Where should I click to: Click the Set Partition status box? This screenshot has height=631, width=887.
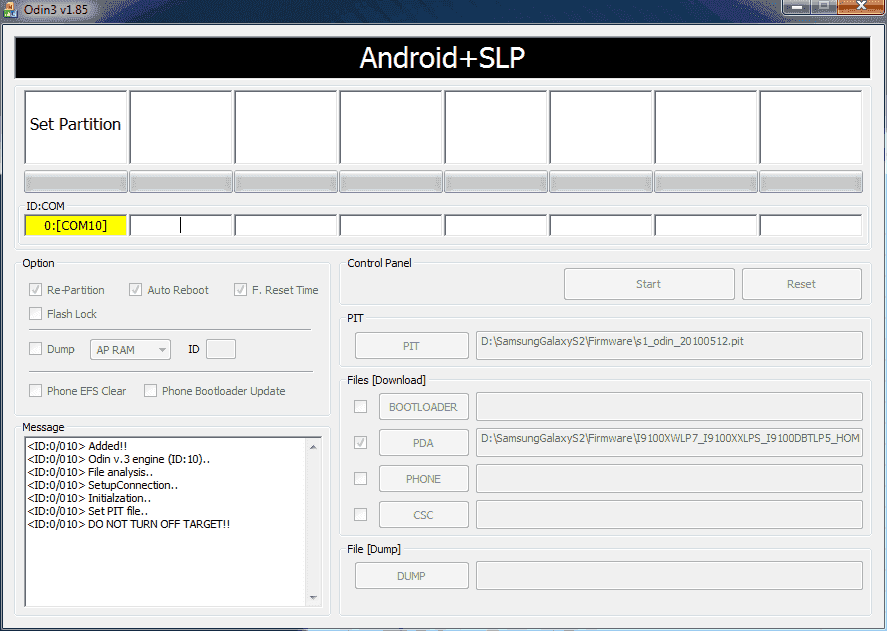click(76, 127)
